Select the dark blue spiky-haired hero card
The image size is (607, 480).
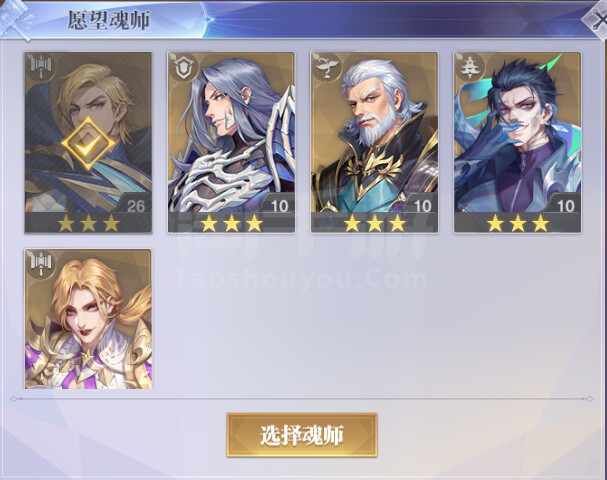tap(517, 142)
